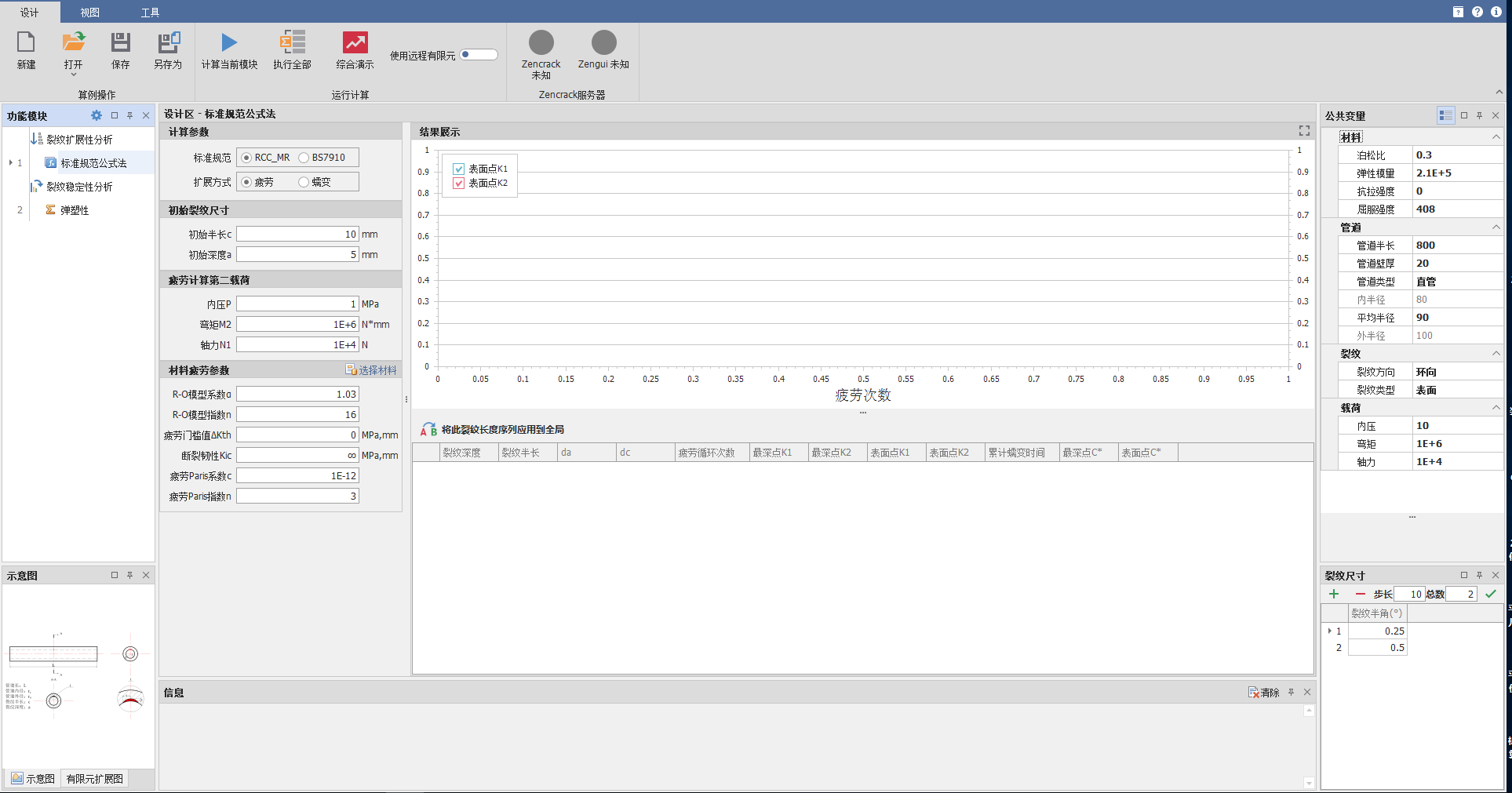
Task: Uncheck 表面点K1 legend checkbox
Action: pos(459,169)
